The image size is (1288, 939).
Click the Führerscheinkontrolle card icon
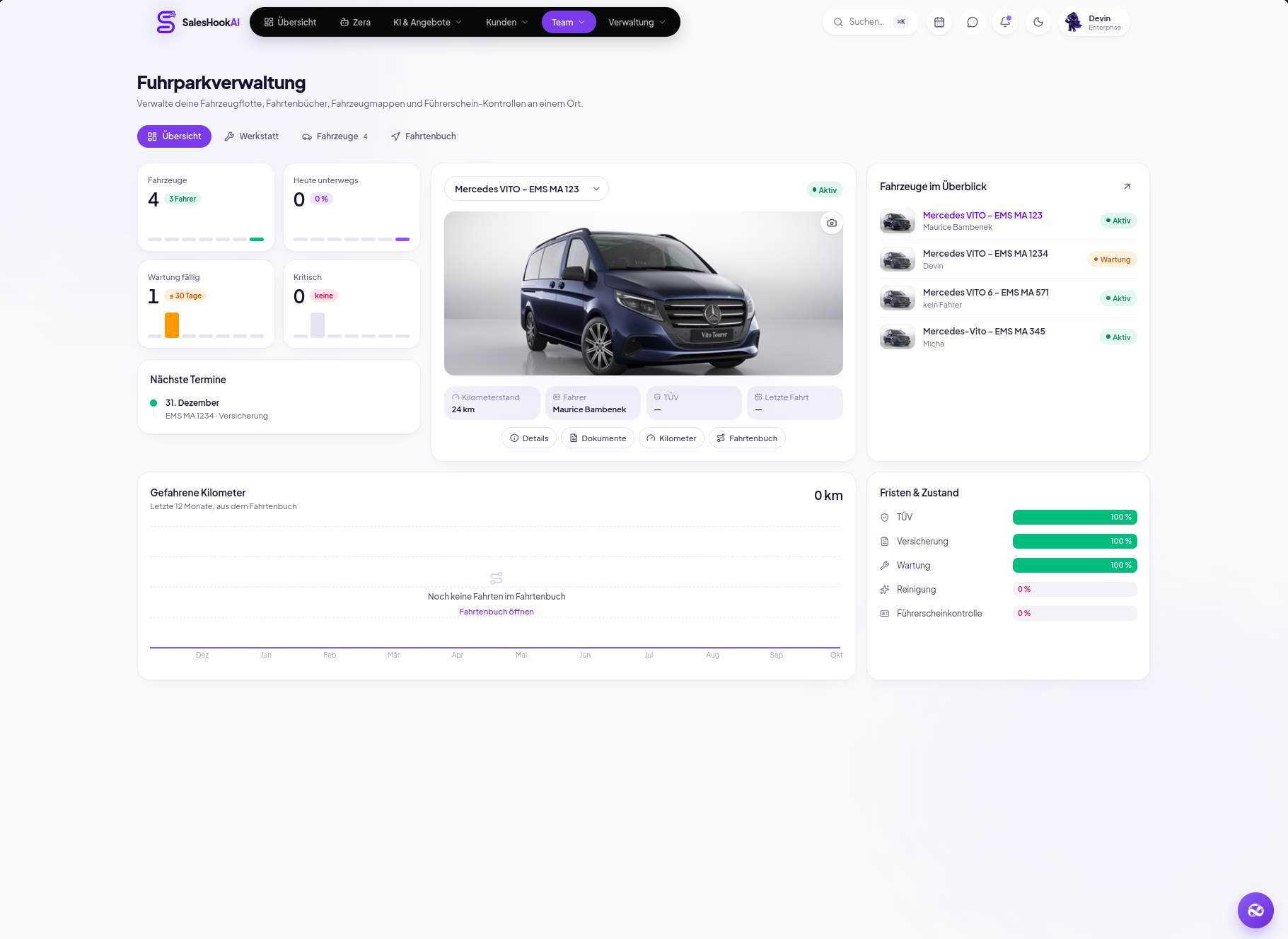pyautogui.click(x=884, y=614)
